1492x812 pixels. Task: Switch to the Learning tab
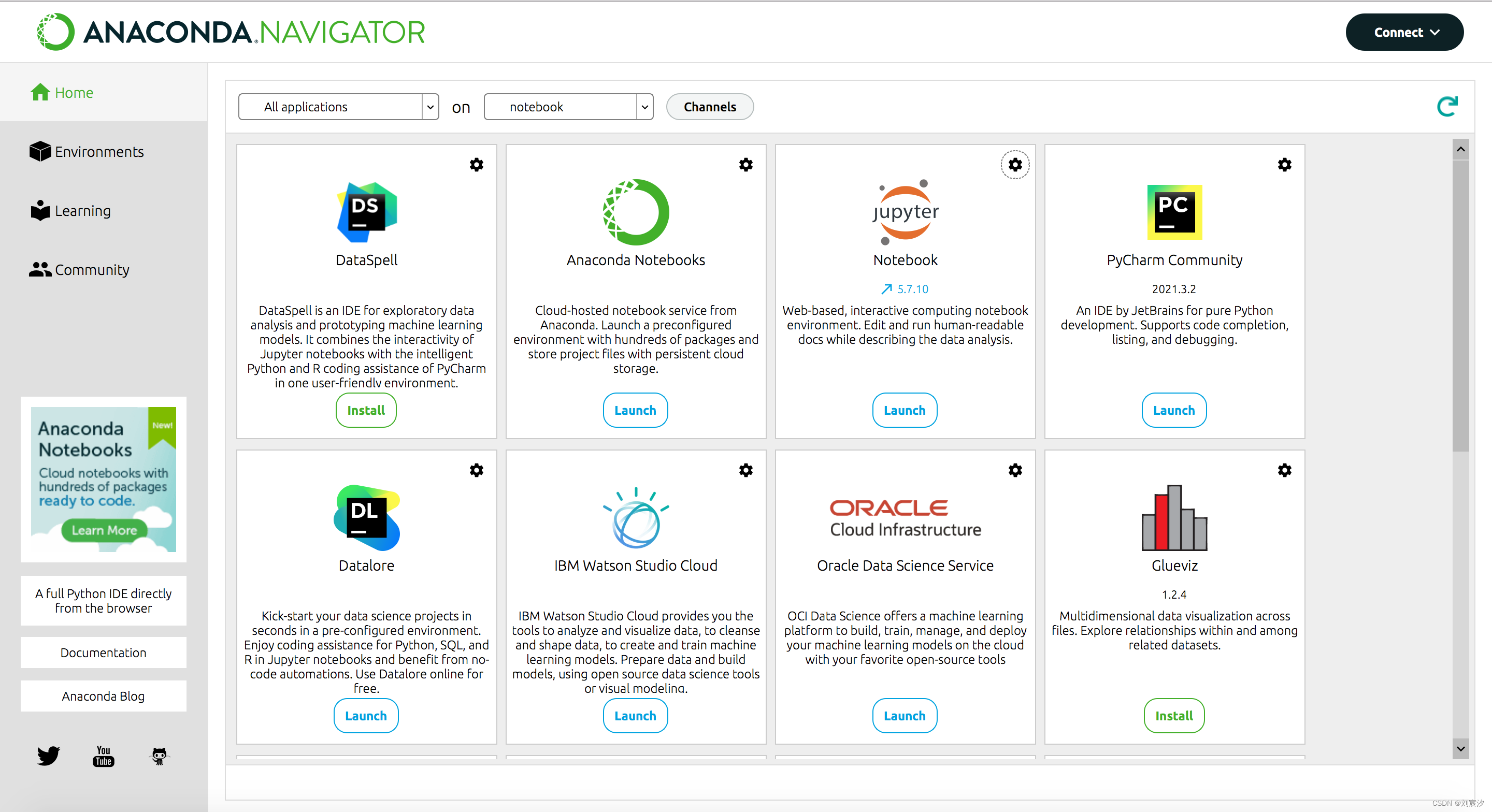pos(82,211)
